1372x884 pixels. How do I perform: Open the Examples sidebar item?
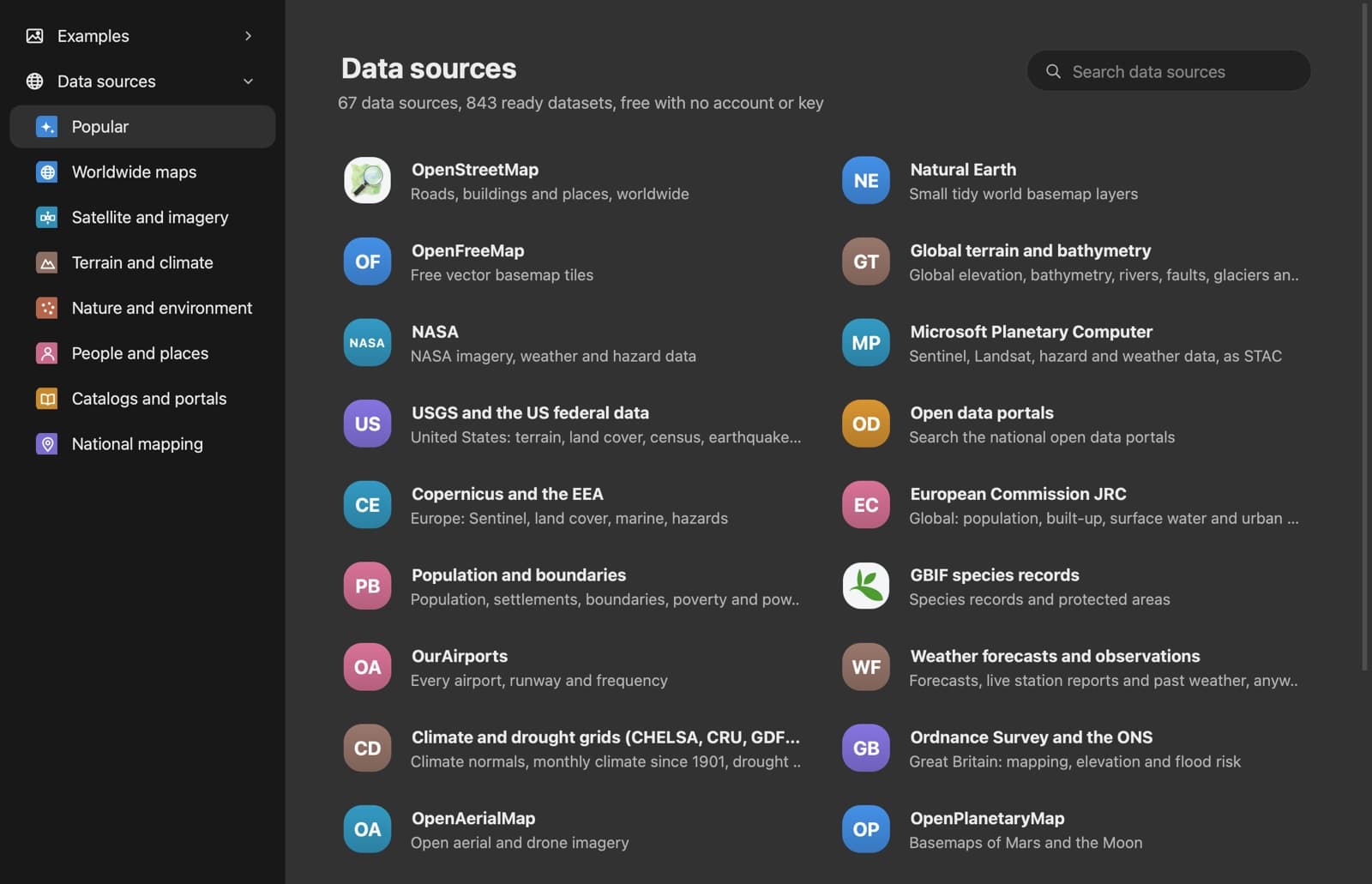tap(142, 36)
